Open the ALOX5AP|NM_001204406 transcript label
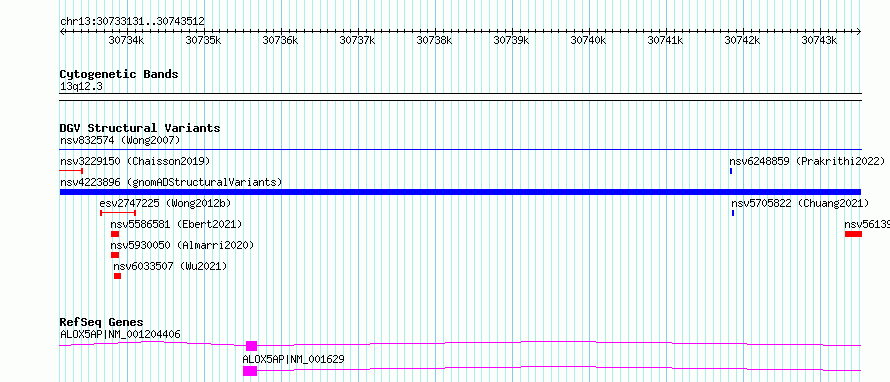Viewport: 890px width, 382px height. [120, 334]
